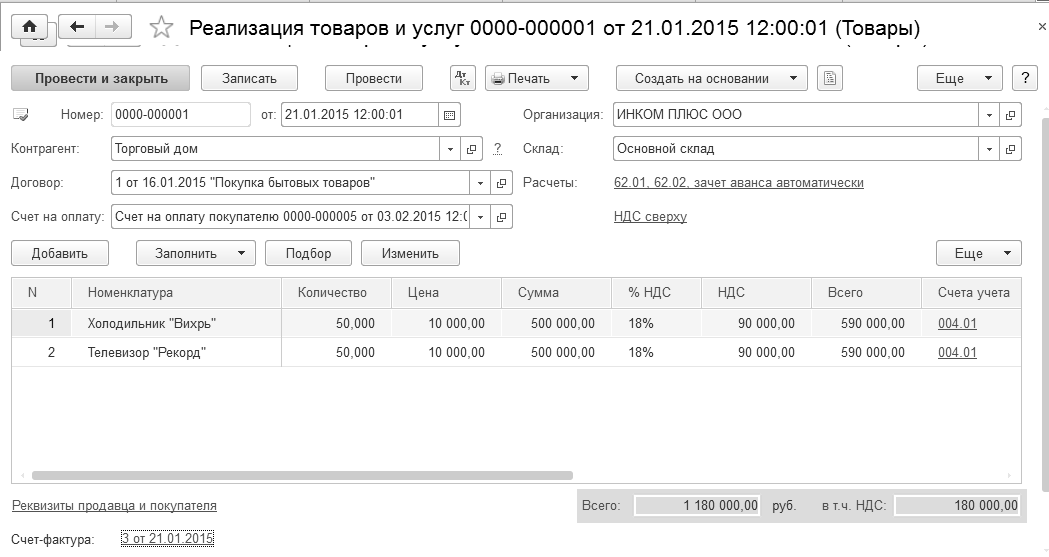Open settlements link 62.01, 62.02
The height and width of the screenshot is (557, 1049).
click(739, 183)
